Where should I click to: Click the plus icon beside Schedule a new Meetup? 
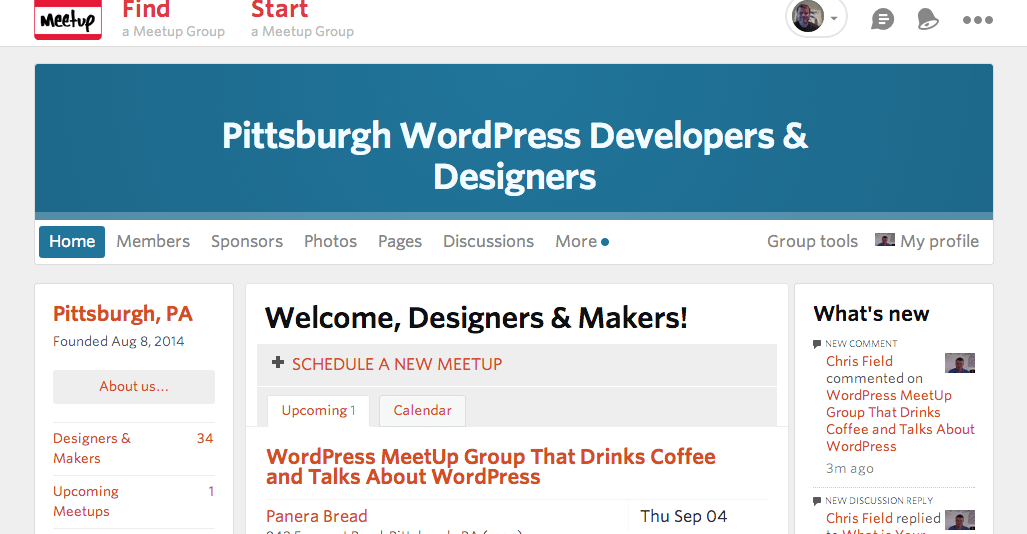click(278, 362)
